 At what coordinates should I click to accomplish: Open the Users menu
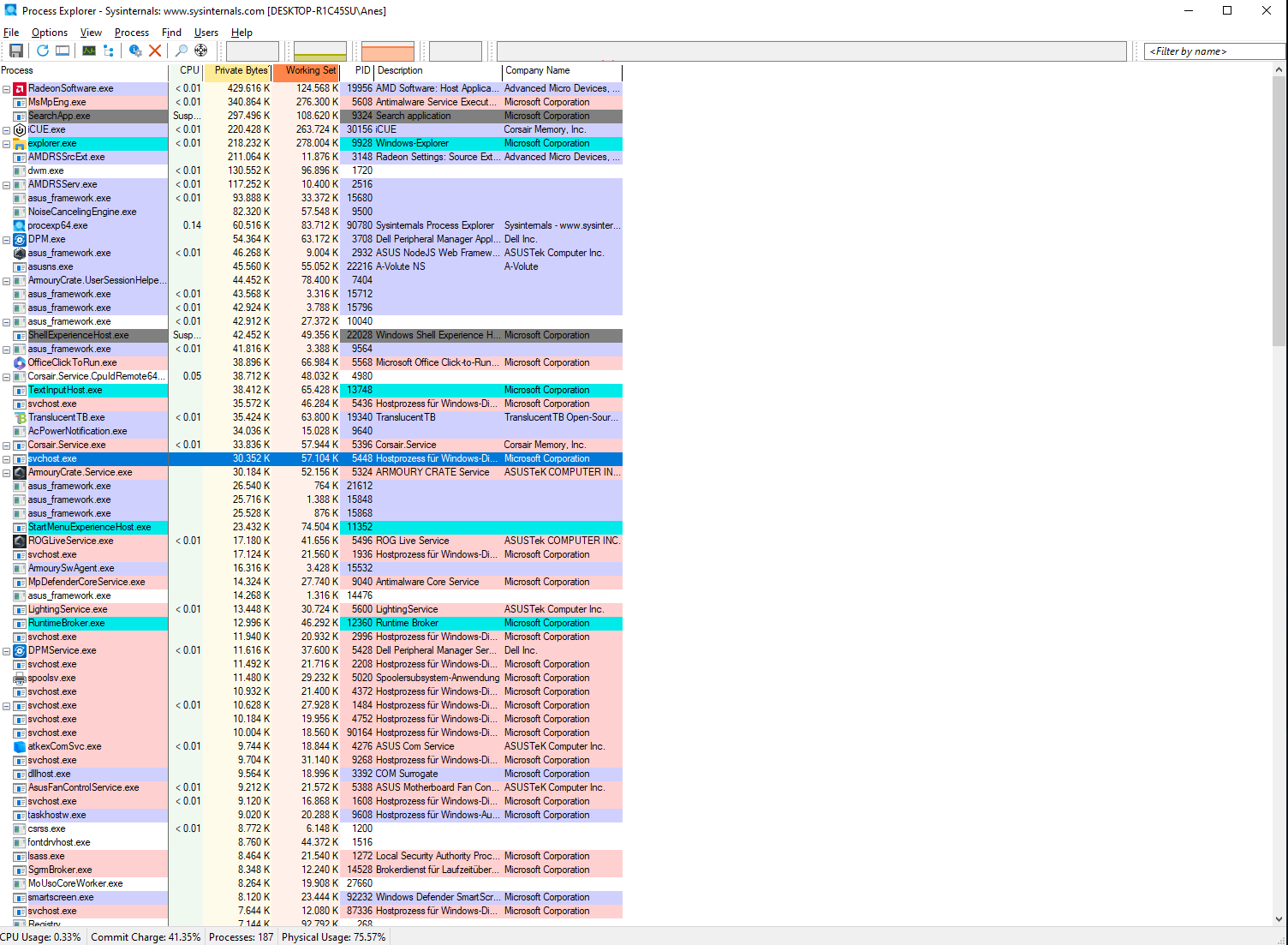point(206,33)
